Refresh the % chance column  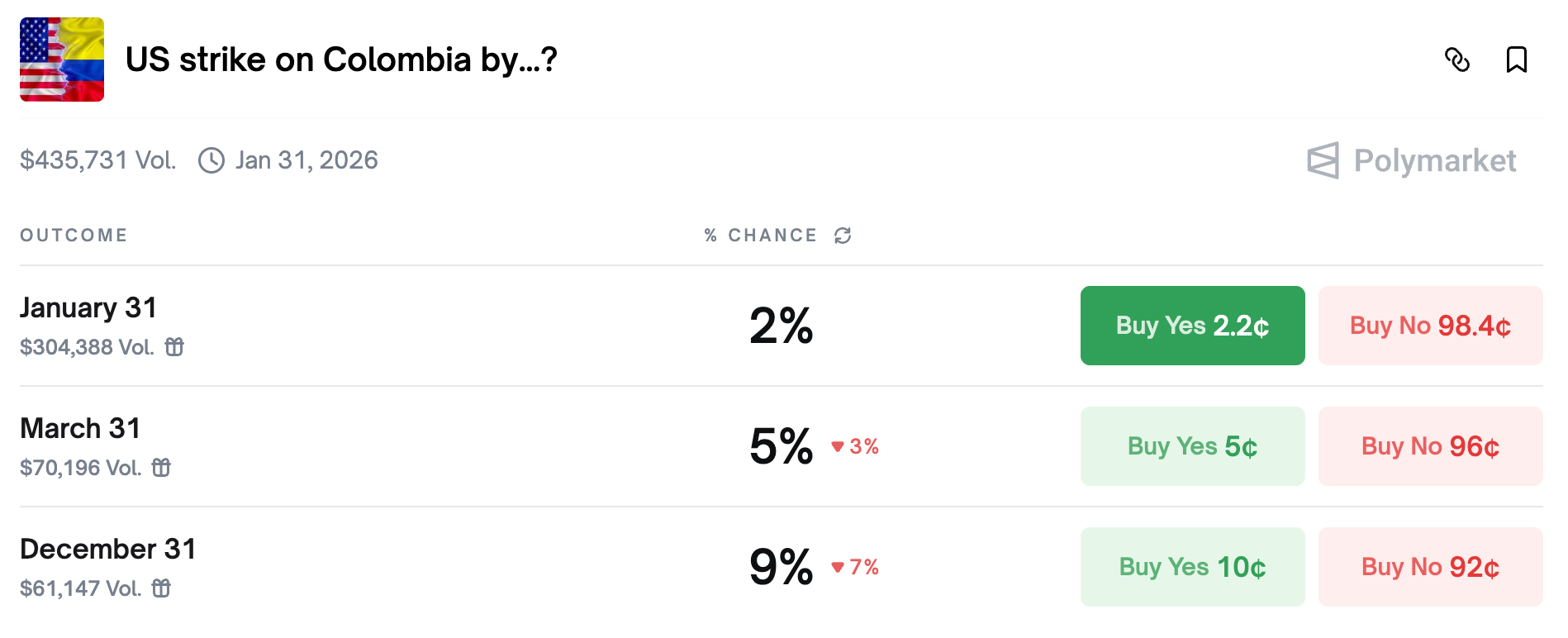(843, 236)
